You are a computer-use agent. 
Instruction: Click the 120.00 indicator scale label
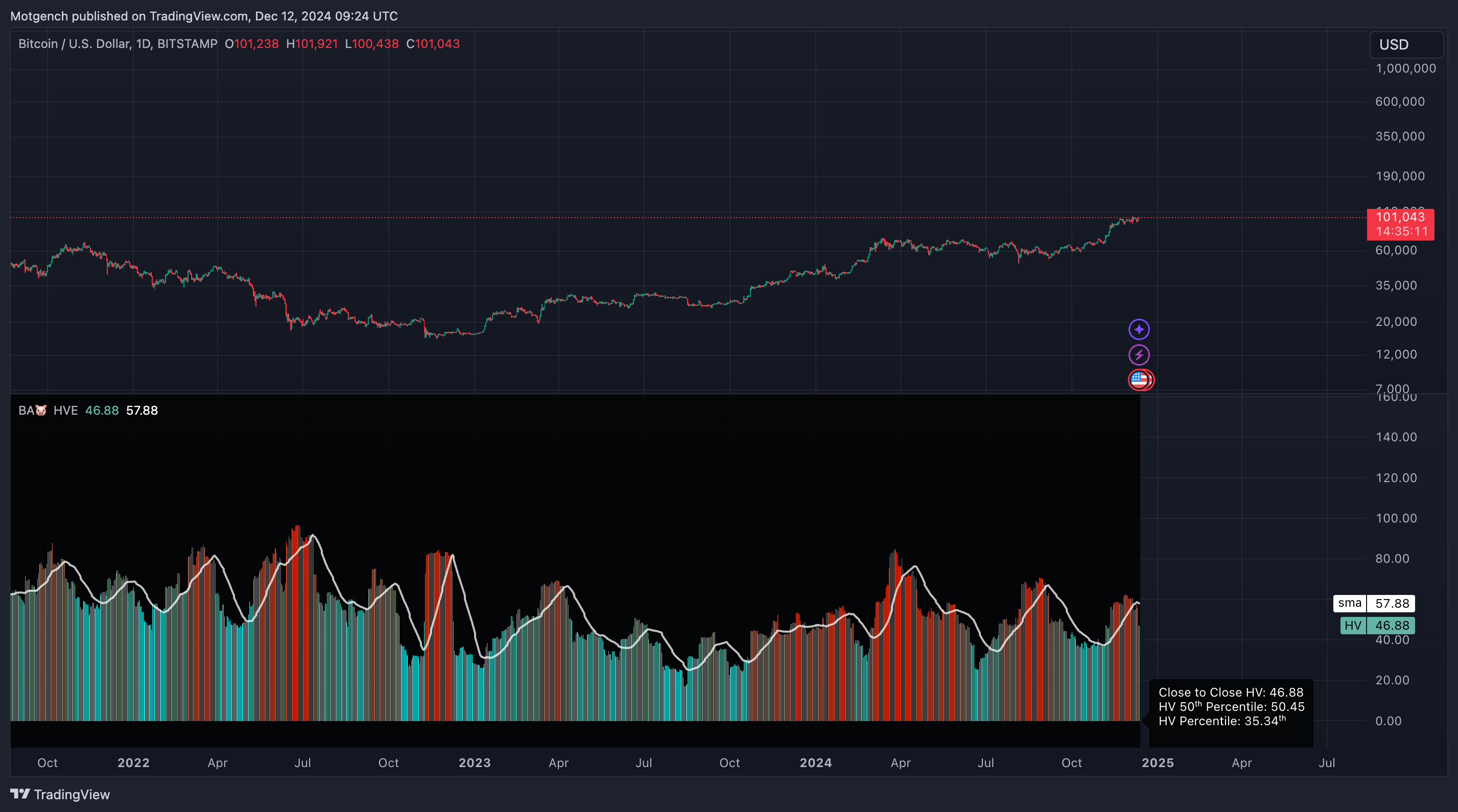tap(1396, 477)
